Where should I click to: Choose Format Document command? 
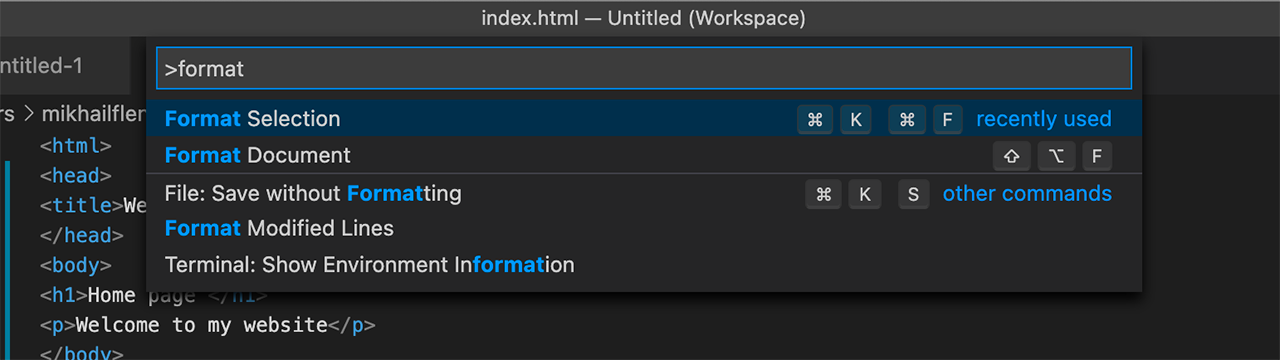tap(644, 155)
